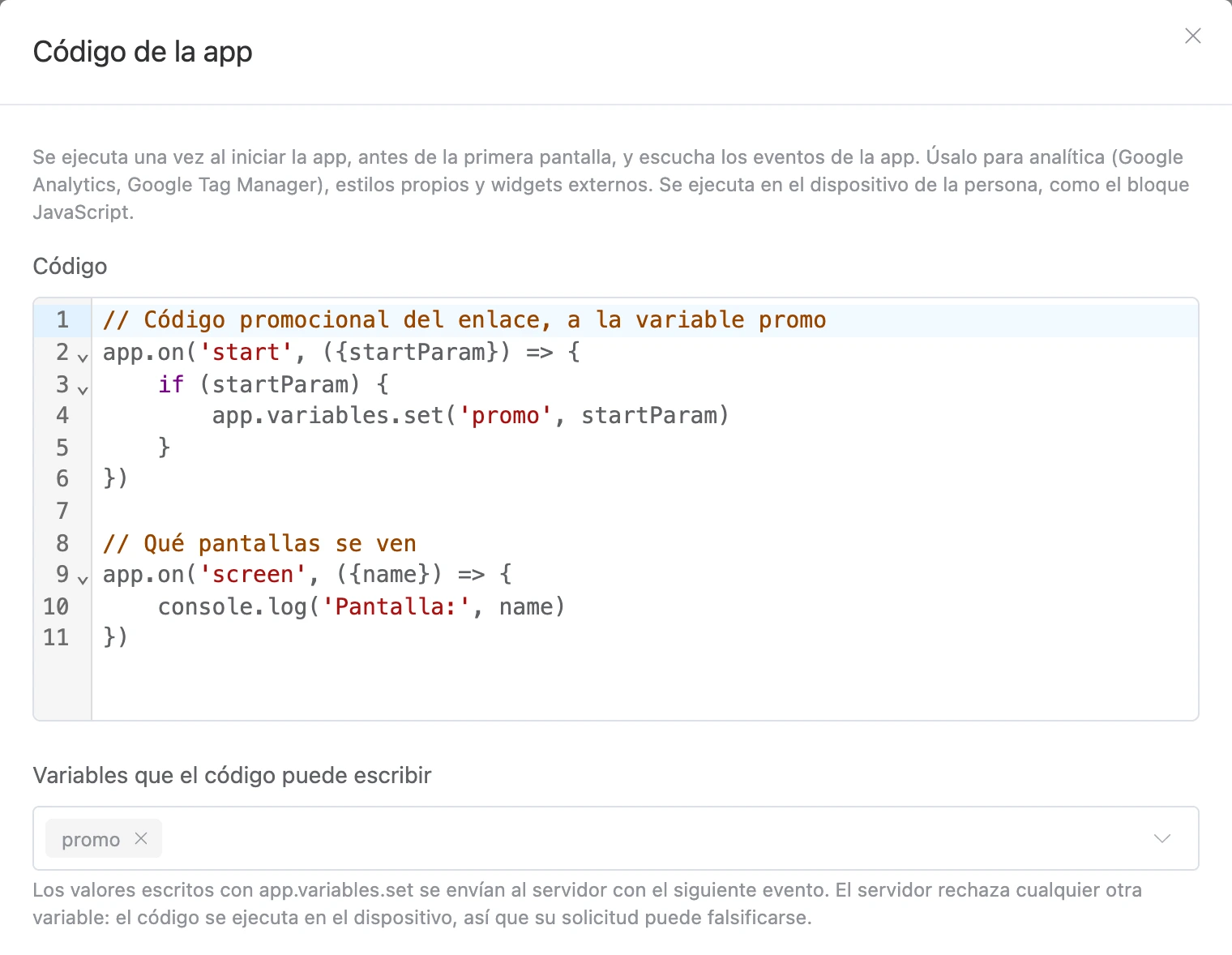Place cursor in comment about código promocional

(x=464, y=320)
